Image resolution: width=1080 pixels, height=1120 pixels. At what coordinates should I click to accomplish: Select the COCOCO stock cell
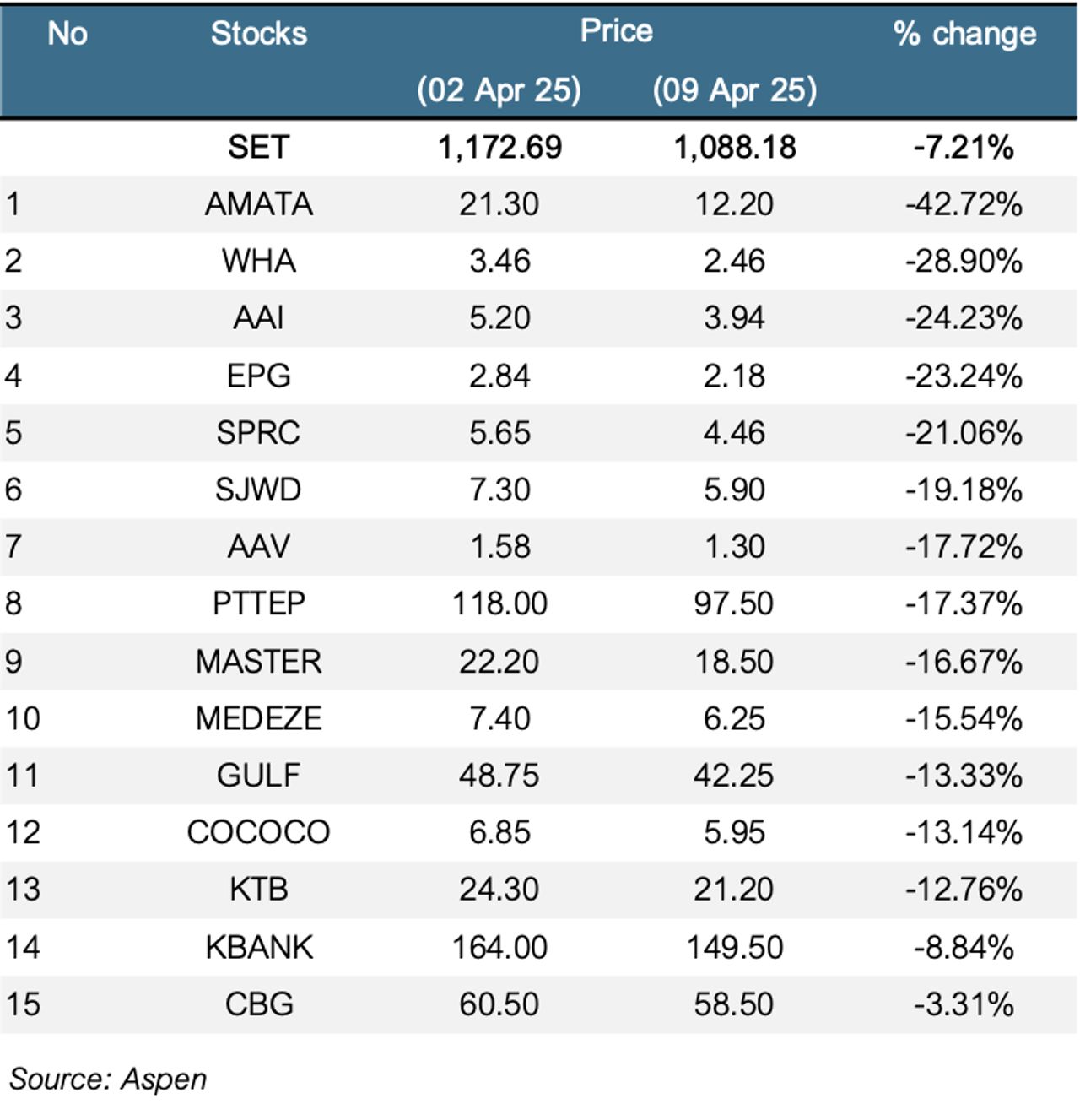[258, 832]
